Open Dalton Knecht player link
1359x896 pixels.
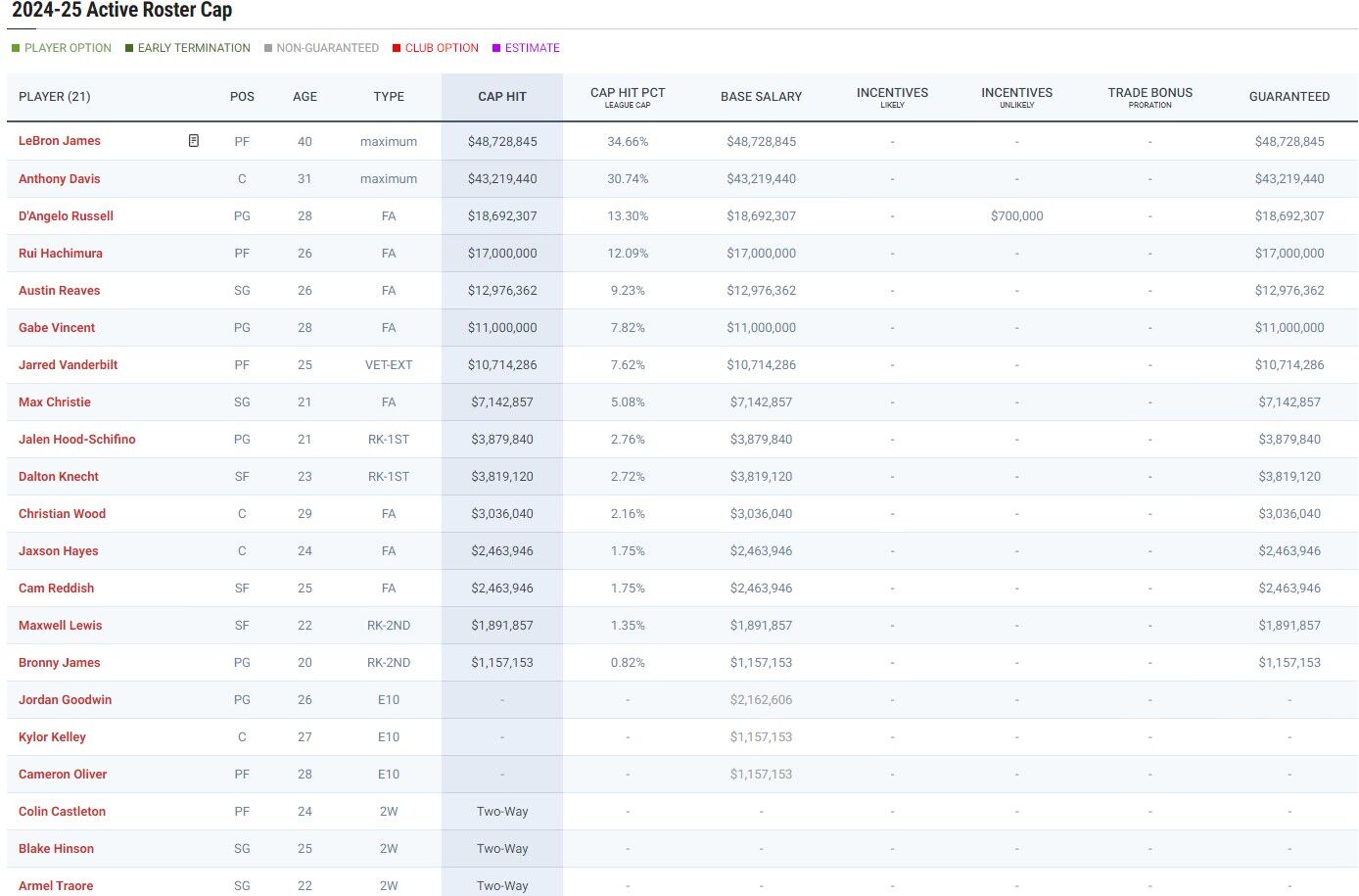click(59, 477)
